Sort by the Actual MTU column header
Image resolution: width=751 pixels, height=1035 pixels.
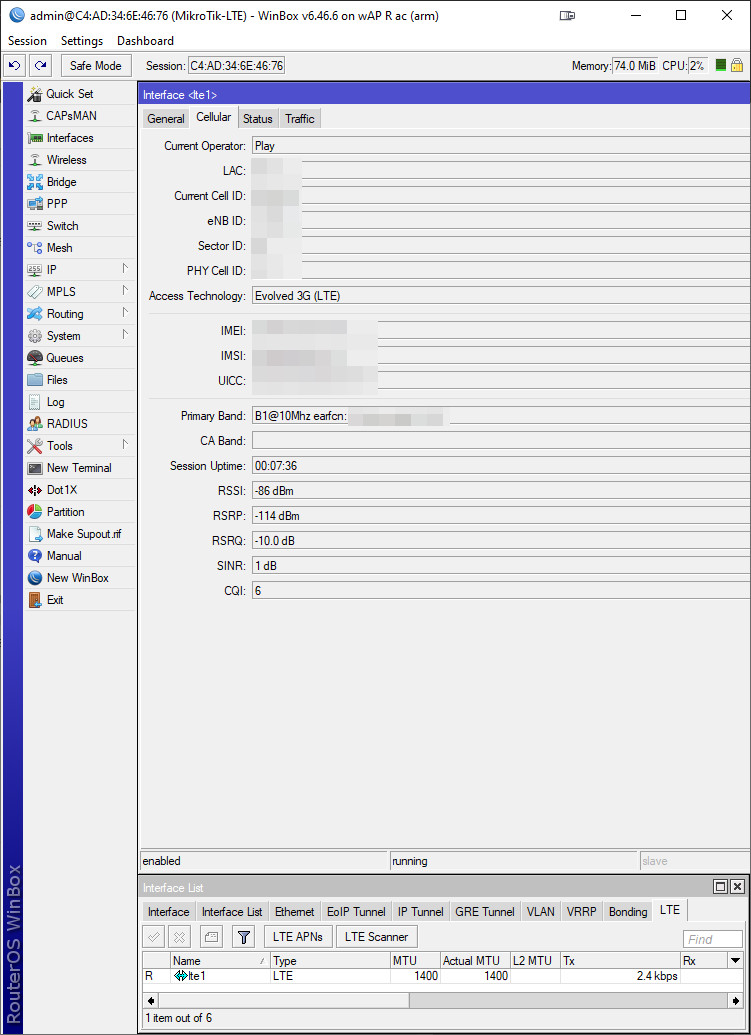click(475, 960)
